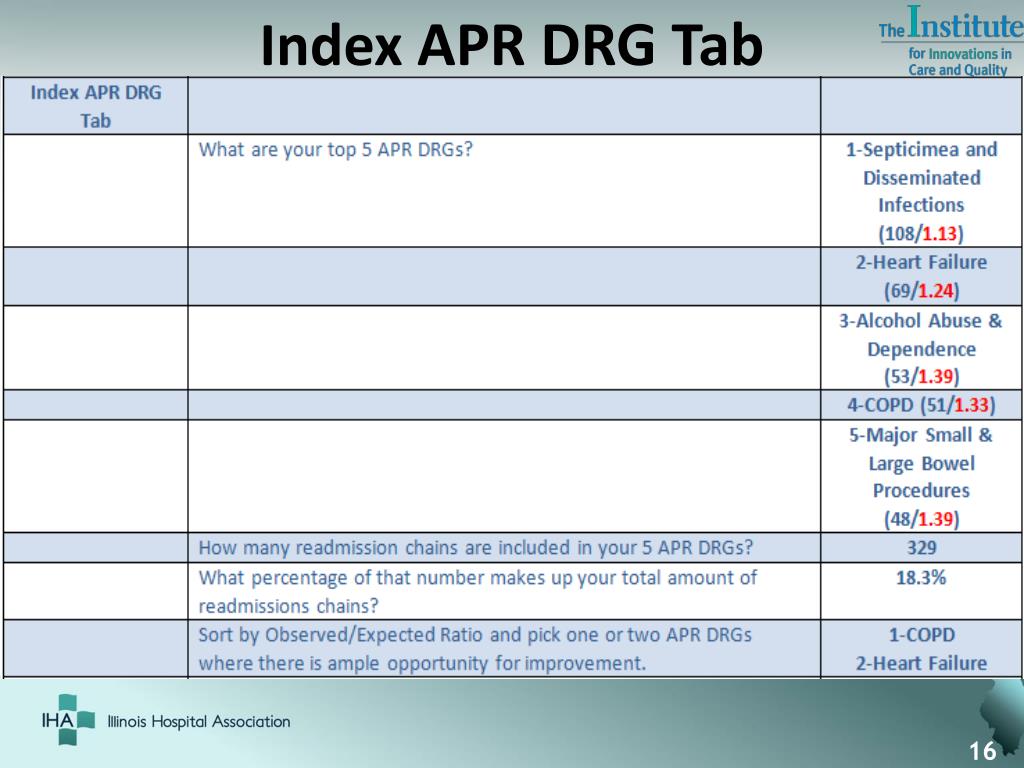Click the slide number 16

coord(982,751)
